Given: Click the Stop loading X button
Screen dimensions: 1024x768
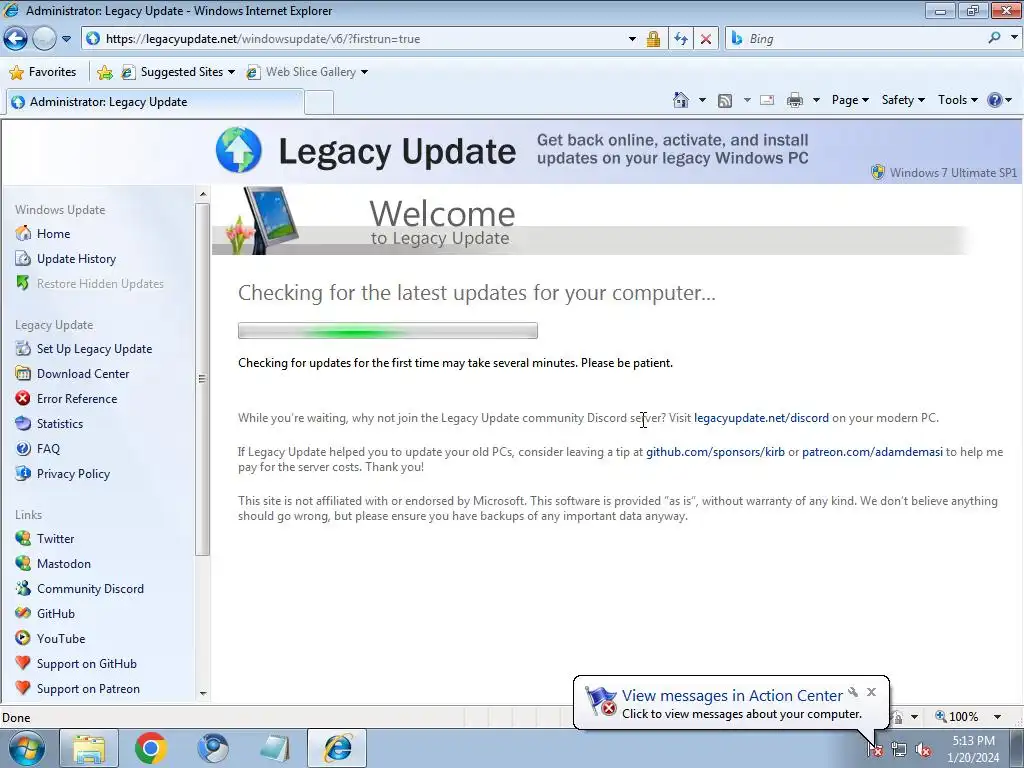Looking at the screenshot, I should [x=706, y=39].
